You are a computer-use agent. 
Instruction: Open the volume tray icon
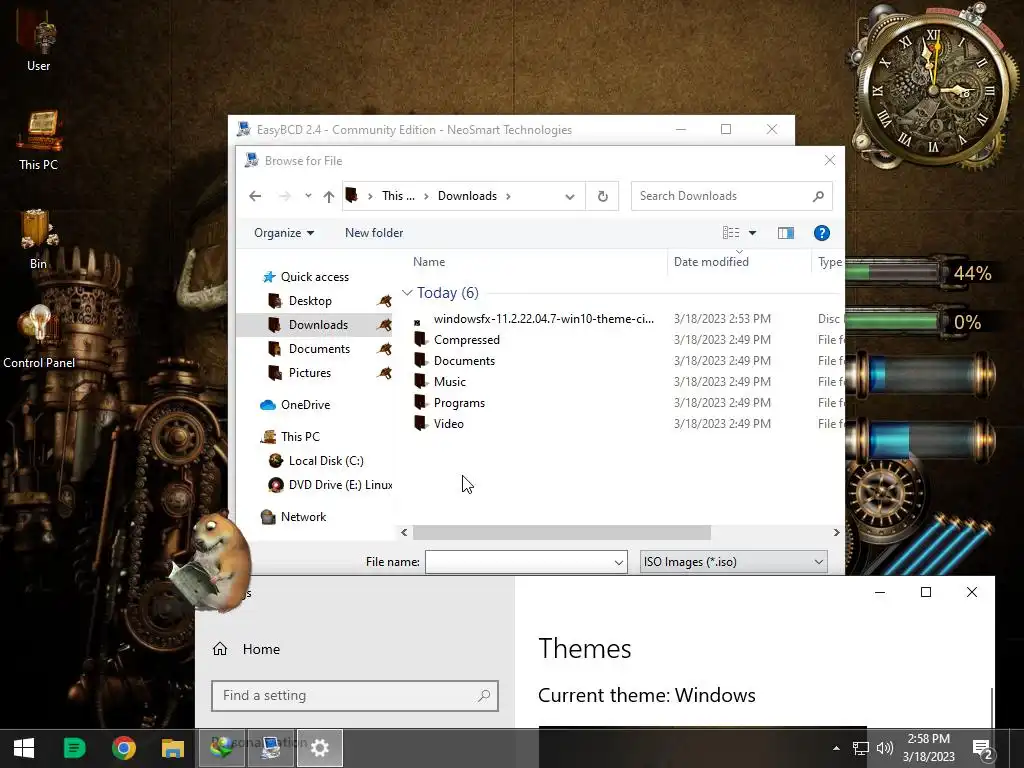coord(884,748)
